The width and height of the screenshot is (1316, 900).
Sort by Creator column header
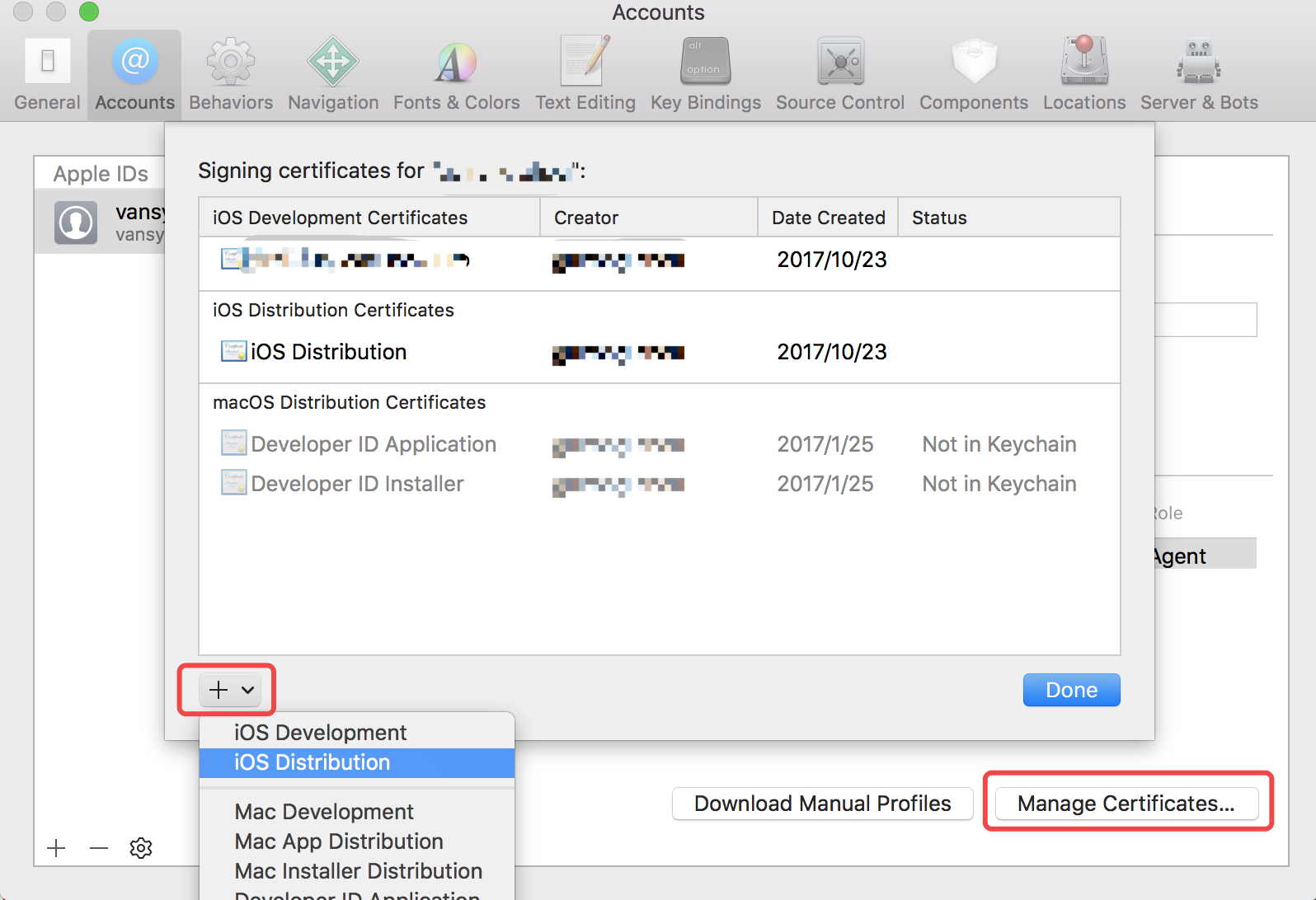pyautogui.click(x=649, y=218)
